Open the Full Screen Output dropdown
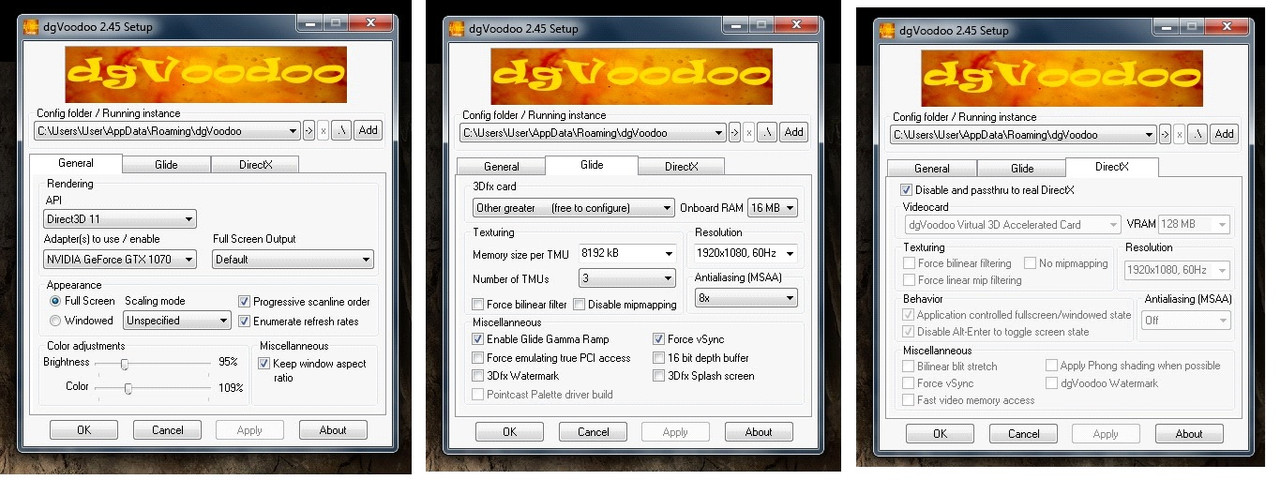This screenshot has width=1280, height=493. [x=293, y=259]
